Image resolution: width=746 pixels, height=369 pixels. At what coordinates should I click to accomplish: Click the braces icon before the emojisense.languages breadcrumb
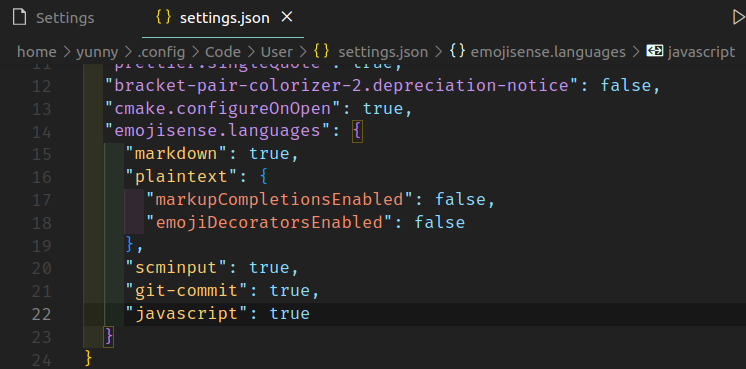(x=457, y=51)
